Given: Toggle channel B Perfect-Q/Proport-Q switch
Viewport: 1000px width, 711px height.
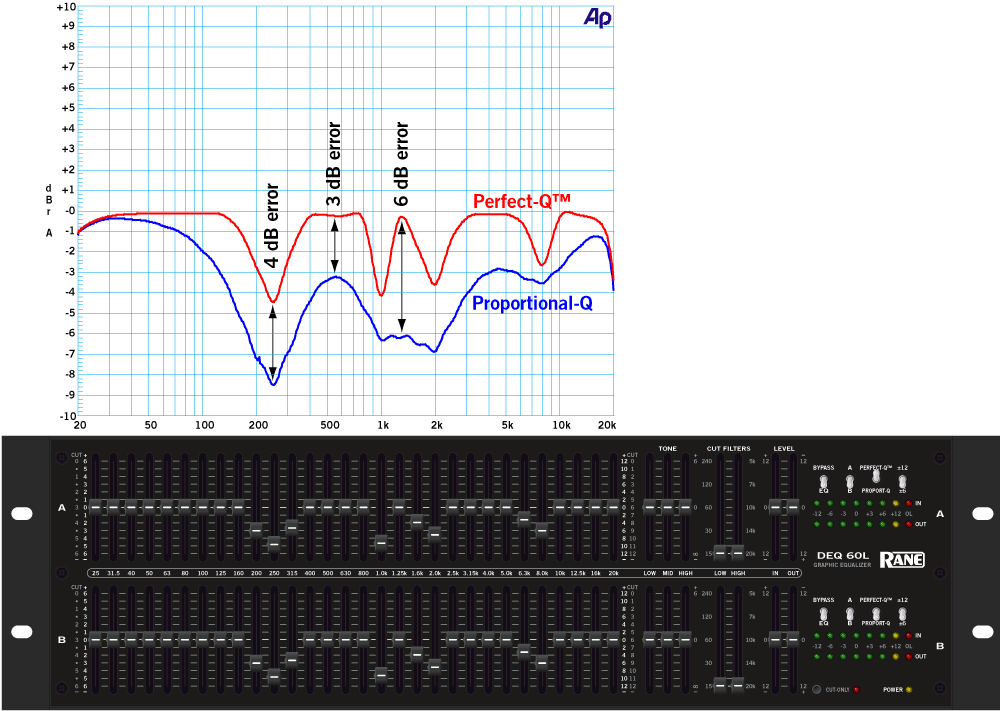Looking at the screenshot, I should pos(876,613).
